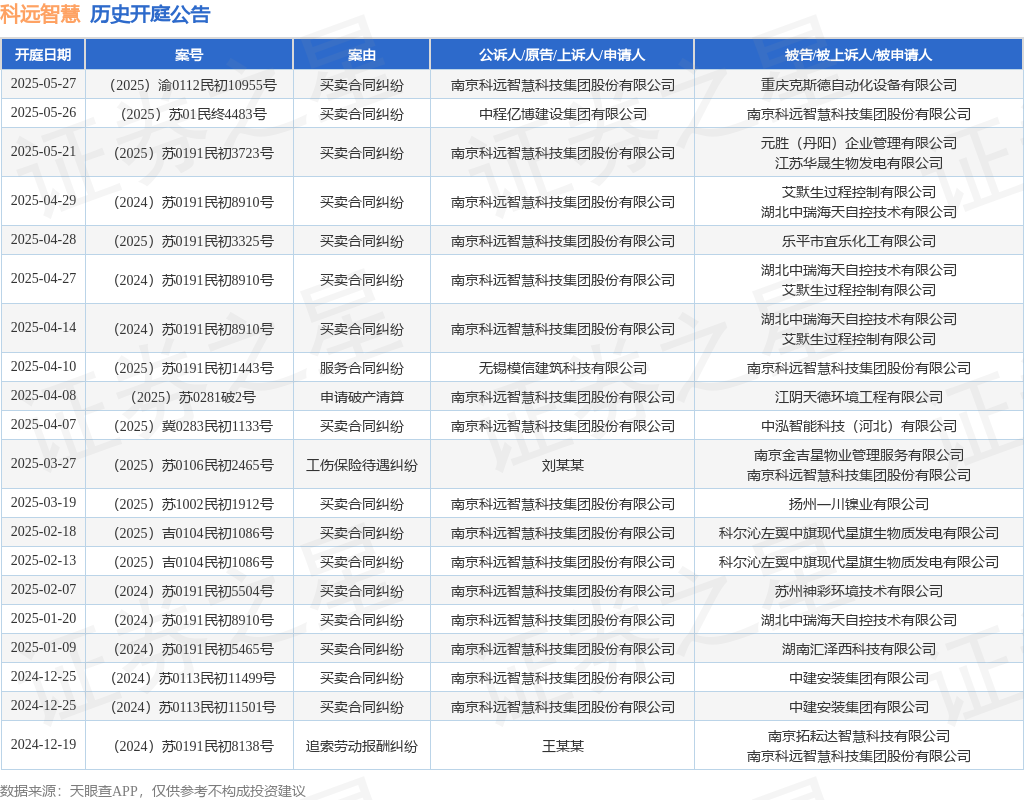Click the 科远智慧 title text
Image resolution: width=1024 pixels, height=800 pixels.
40,14
